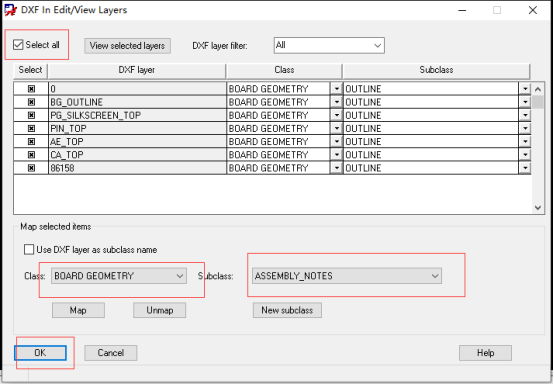Open Subclass dropdown for CA_TOP row

525,155
